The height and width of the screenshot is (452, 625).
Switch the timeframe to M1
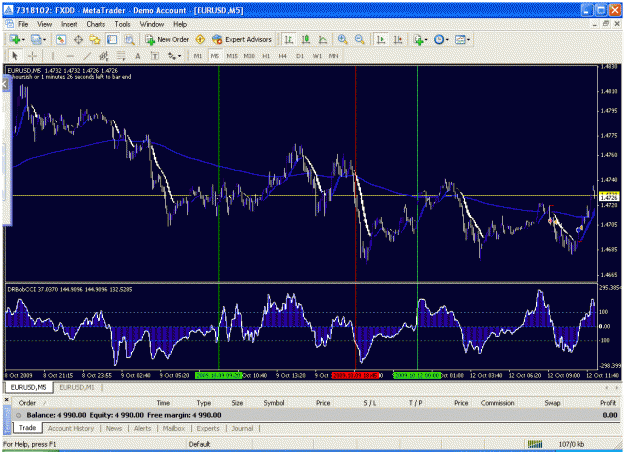[x=198, y=56]
